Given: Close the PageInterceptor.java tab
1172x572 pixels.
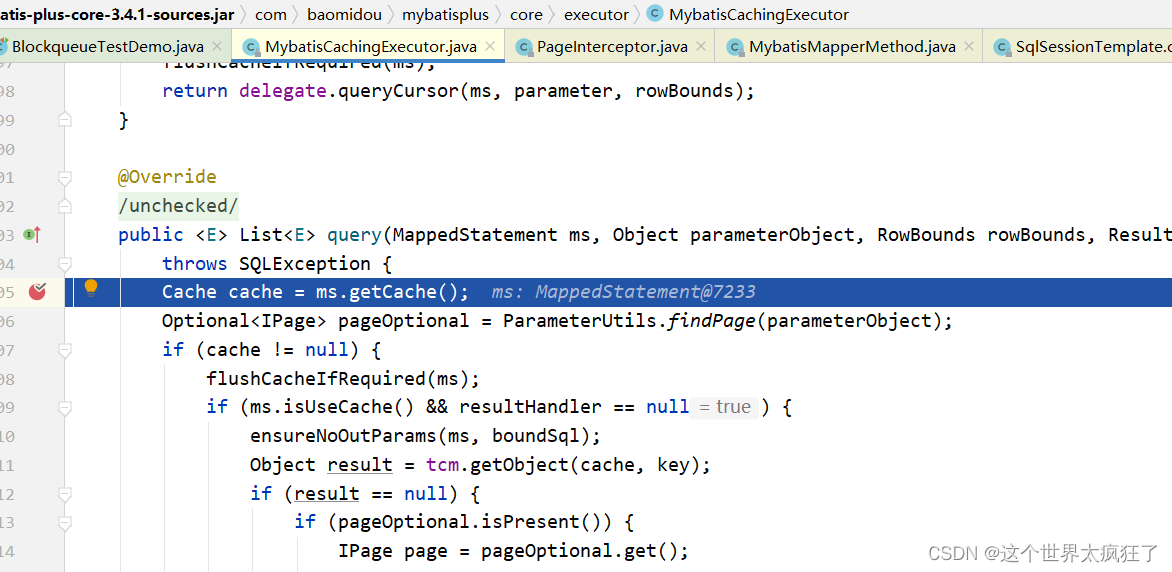Looking at the screenshot, I should (x=701, y=47).
